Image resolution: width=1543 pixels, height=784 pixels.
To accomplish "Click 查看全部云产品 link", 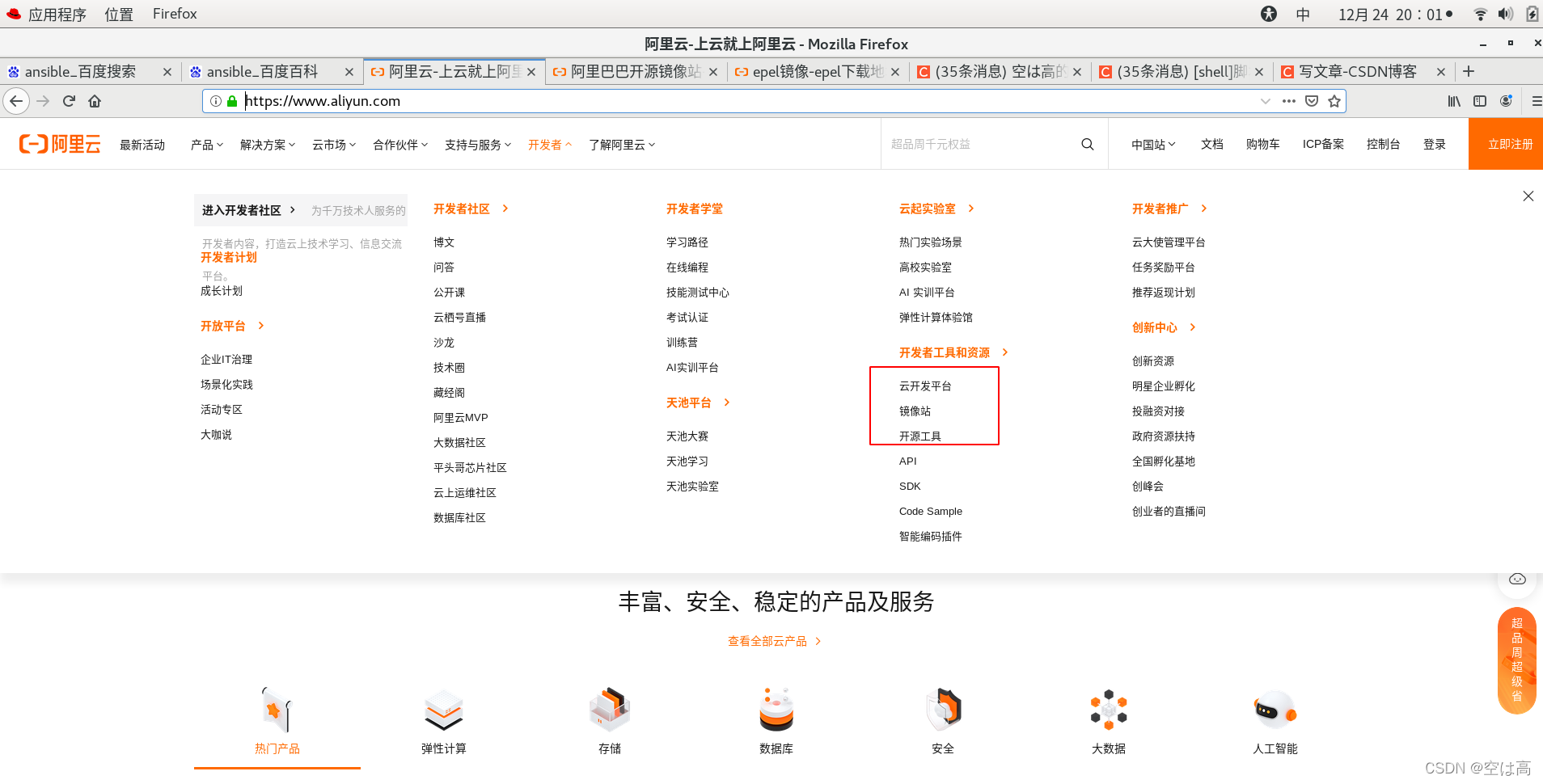I will [x=774, y=641].
